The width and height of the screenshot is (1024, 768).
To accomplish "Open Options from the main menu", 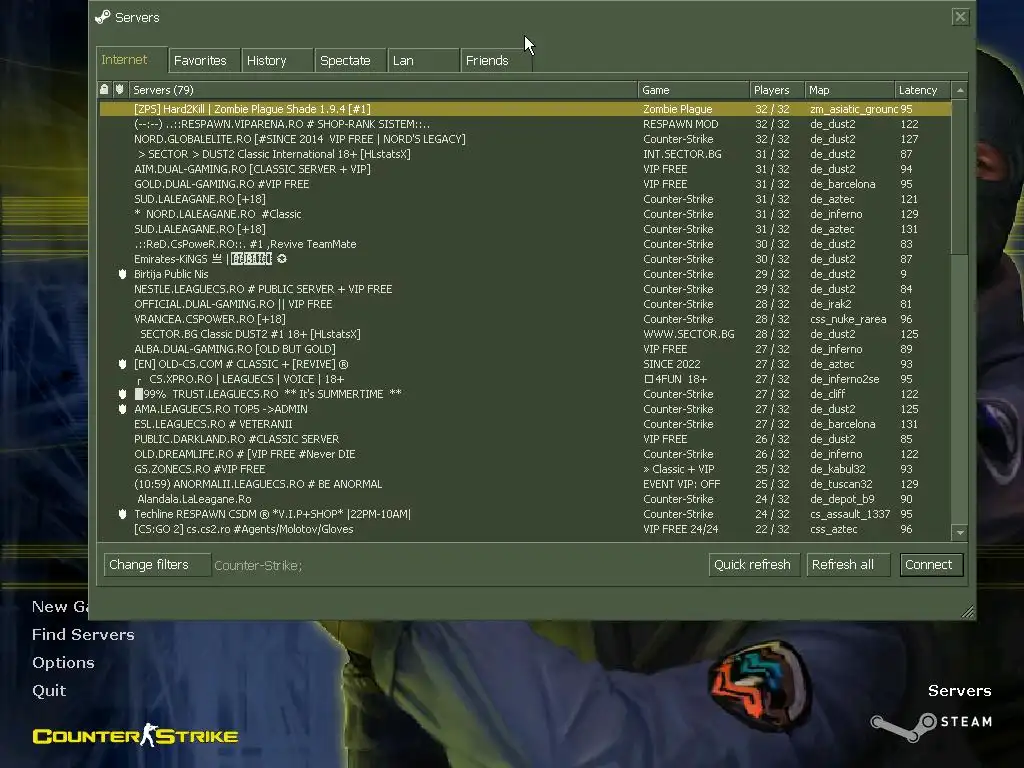I will (x=63, y=663).
